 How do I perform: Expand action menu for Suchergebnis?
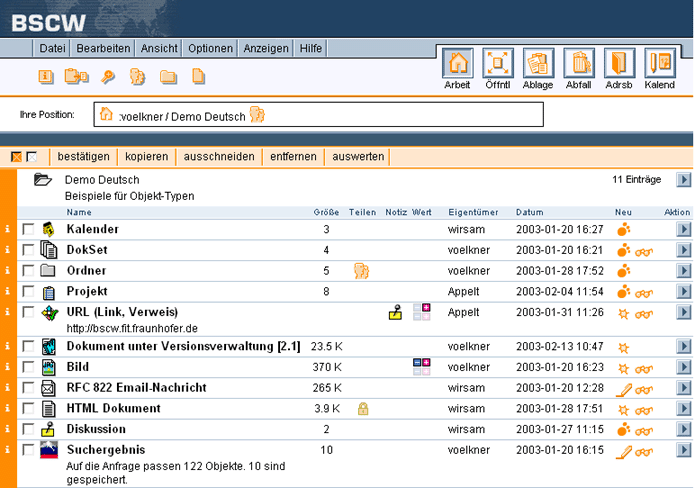pos(683,451)
